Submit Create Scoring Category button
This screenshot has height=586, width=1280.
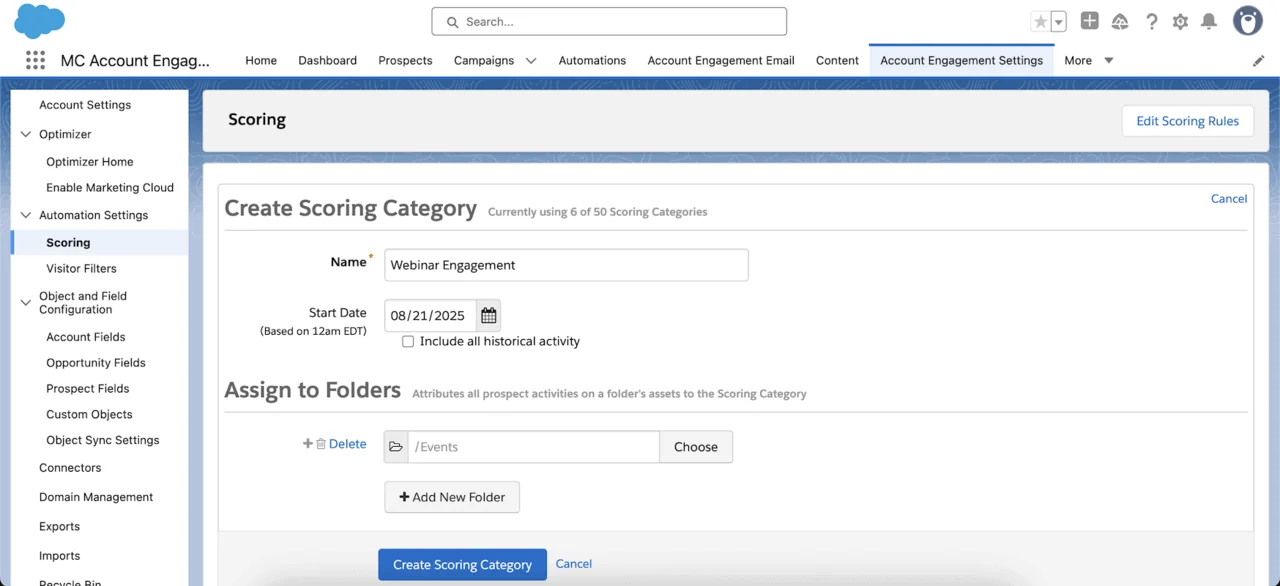462,565
